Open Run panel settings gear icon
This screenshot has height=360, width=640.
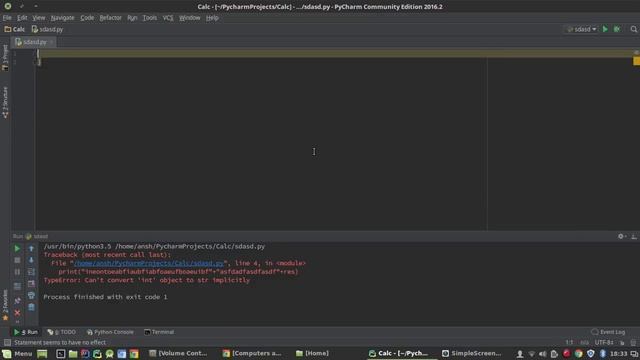(x=621, y=236)
